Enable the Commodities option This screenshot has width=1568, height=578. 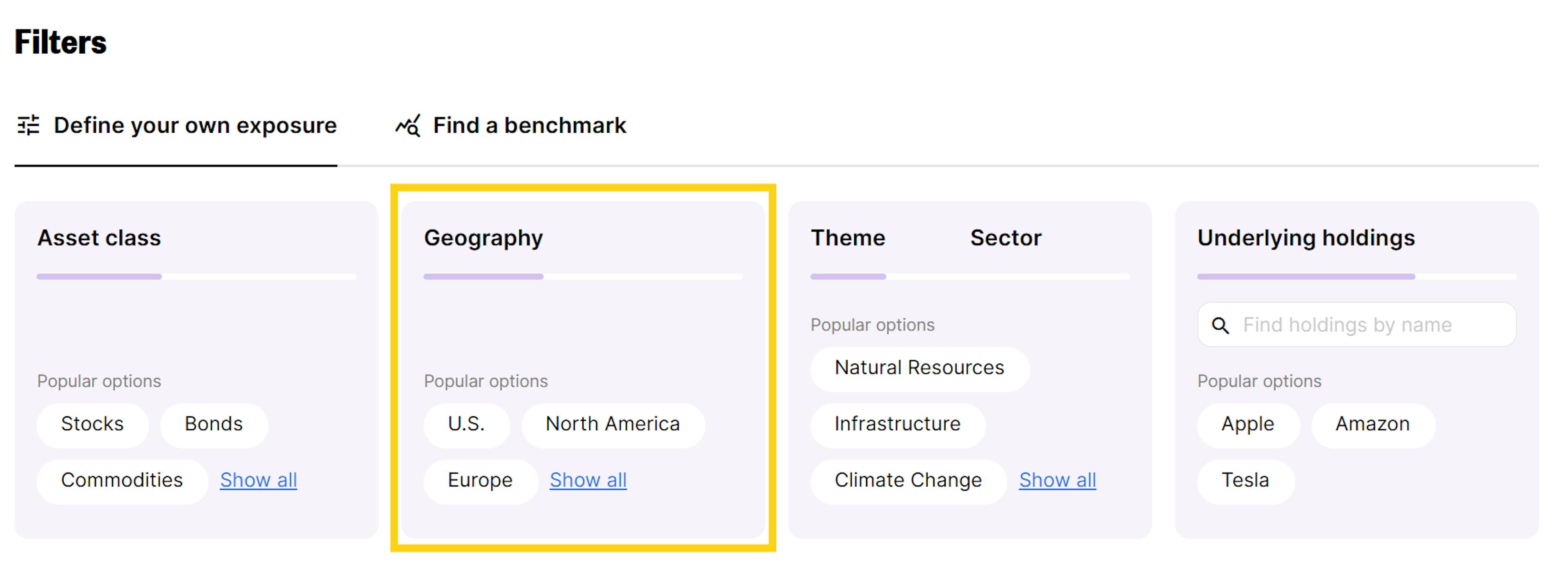122,480
